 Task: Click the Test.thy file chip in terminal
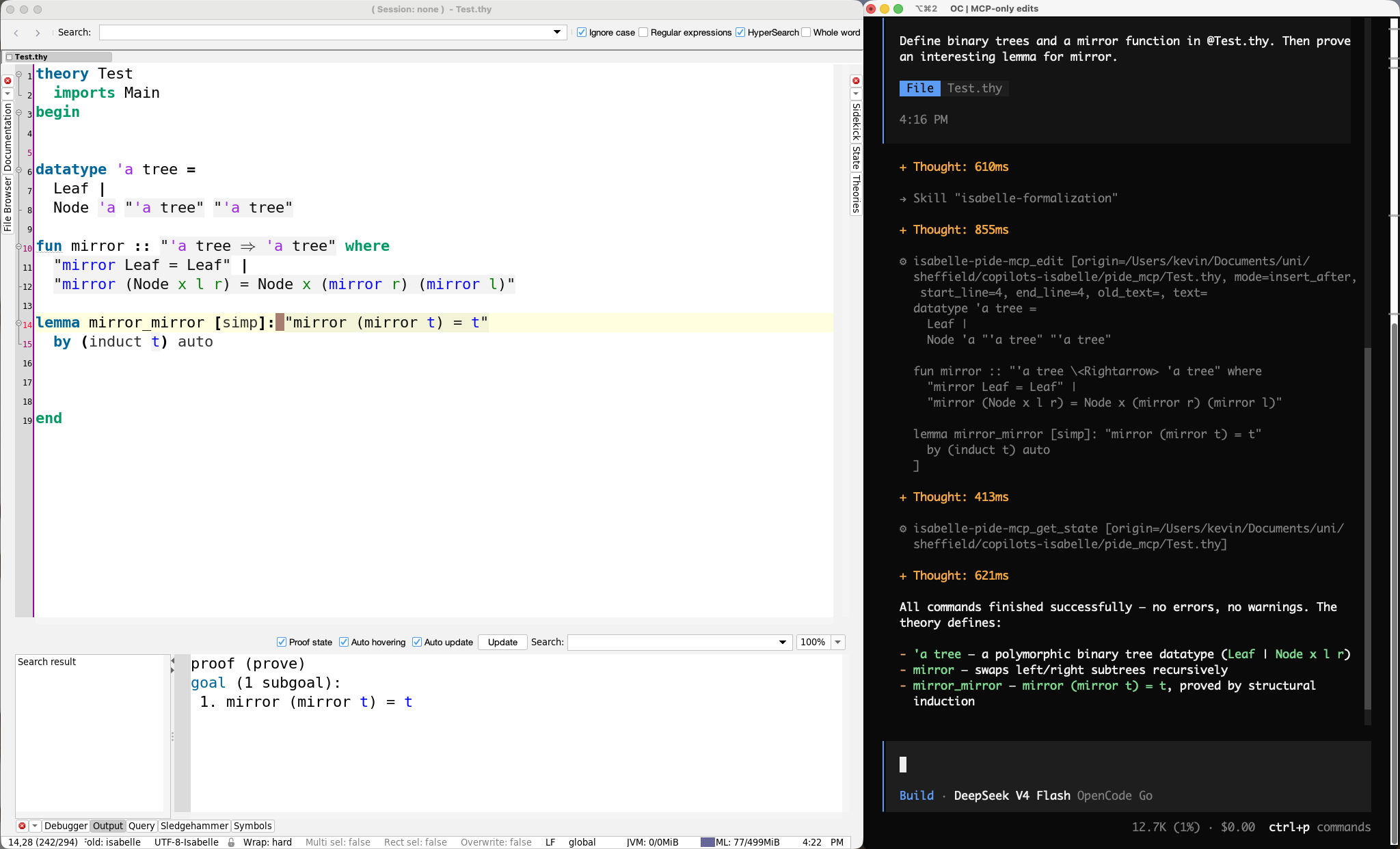click(x=974, y=88)
